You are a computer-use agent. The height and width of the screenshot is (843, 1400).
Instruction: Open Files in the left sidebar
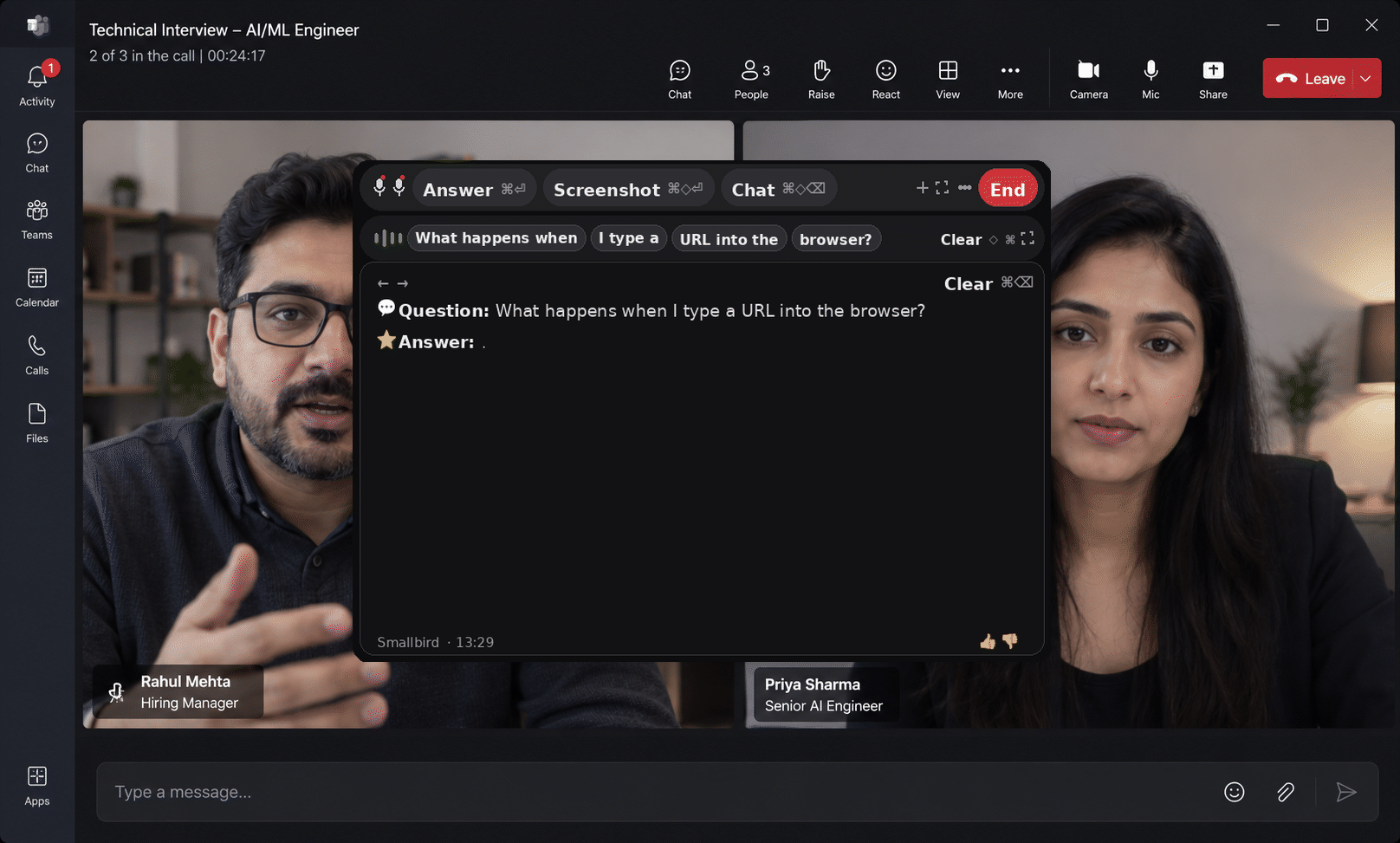37,424
